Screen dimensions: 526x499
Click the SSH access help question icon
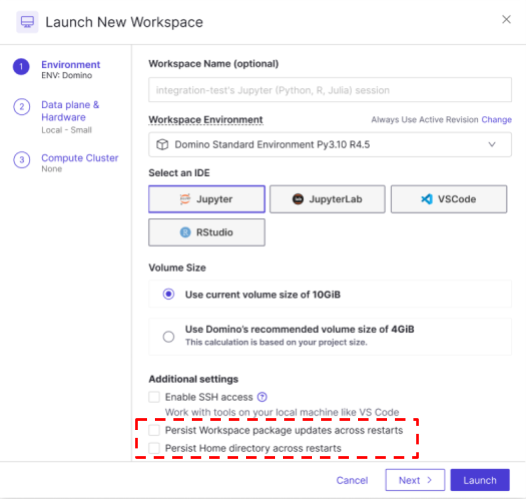point(262,397)
